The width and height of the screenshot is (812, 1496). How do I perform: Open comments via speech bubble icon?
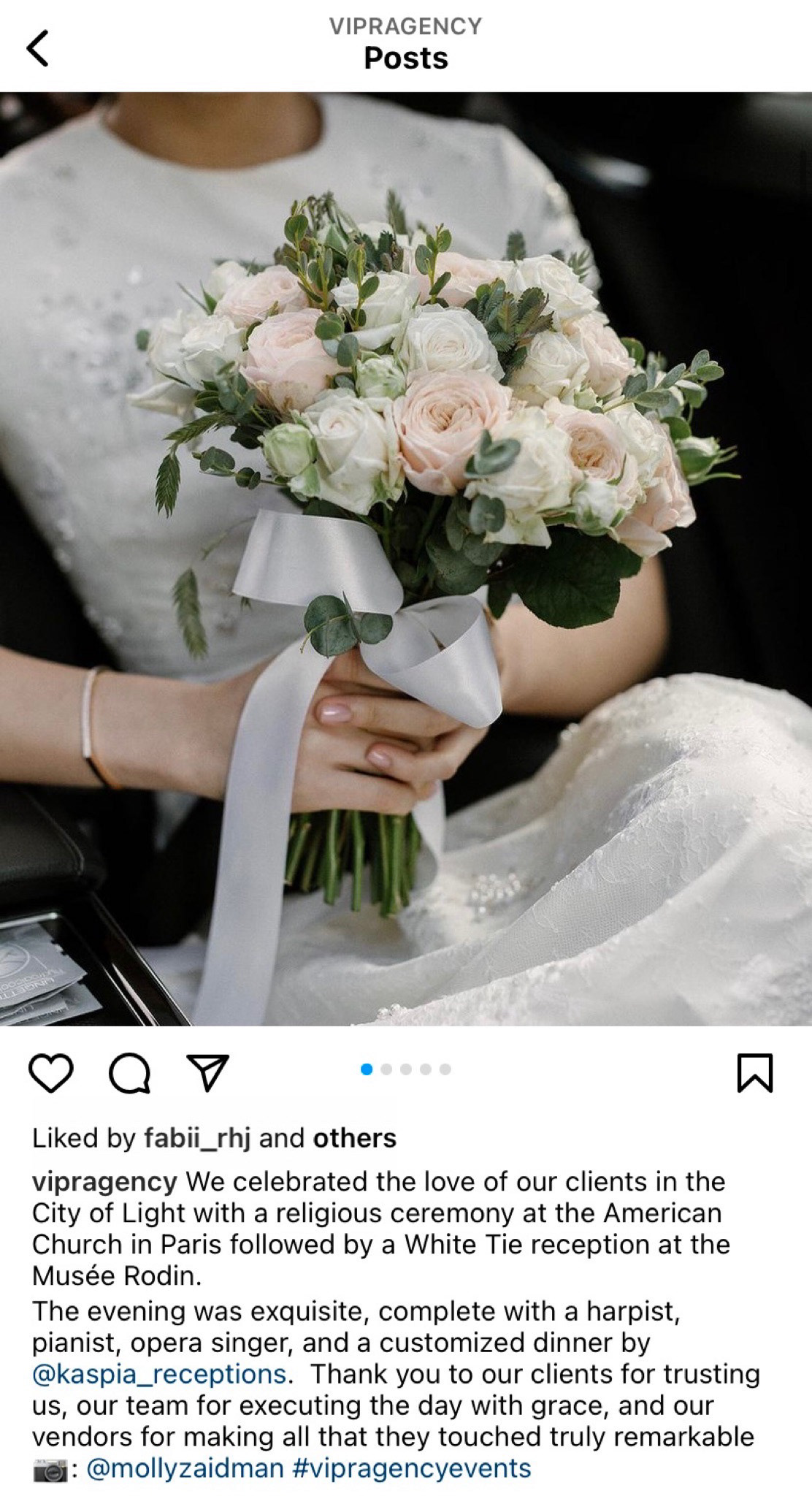(x=130, y=1073)
